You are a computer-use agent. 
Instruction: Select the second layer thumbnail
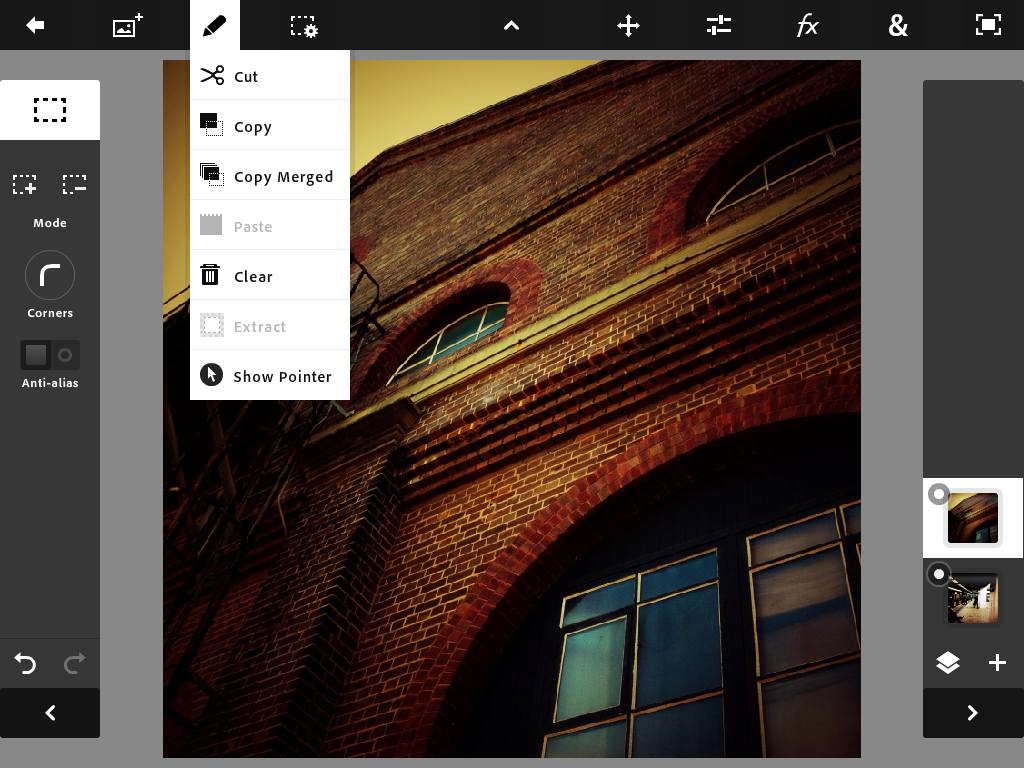(x=973, y=598)
